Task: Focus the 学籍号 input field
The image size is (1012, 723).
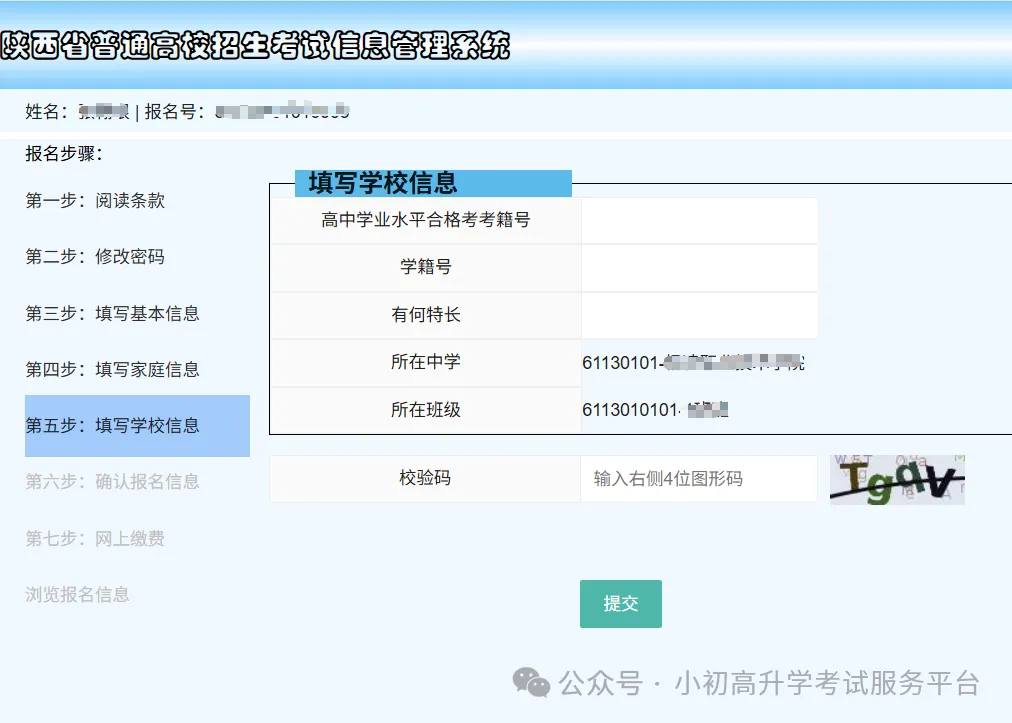Action: tap(700, 268)
